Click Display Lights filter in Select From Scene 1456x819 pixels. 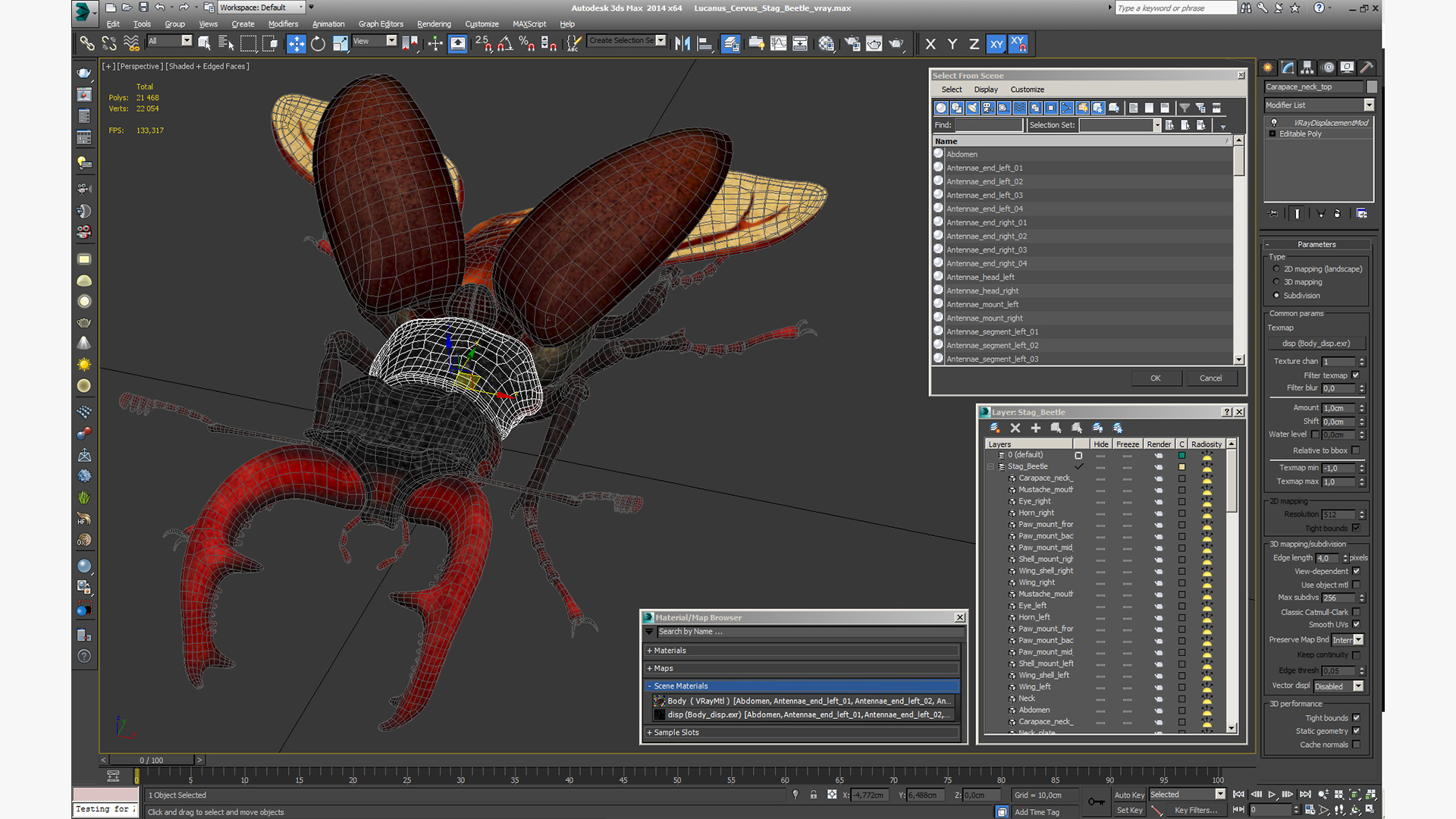(x=973, y=108)
